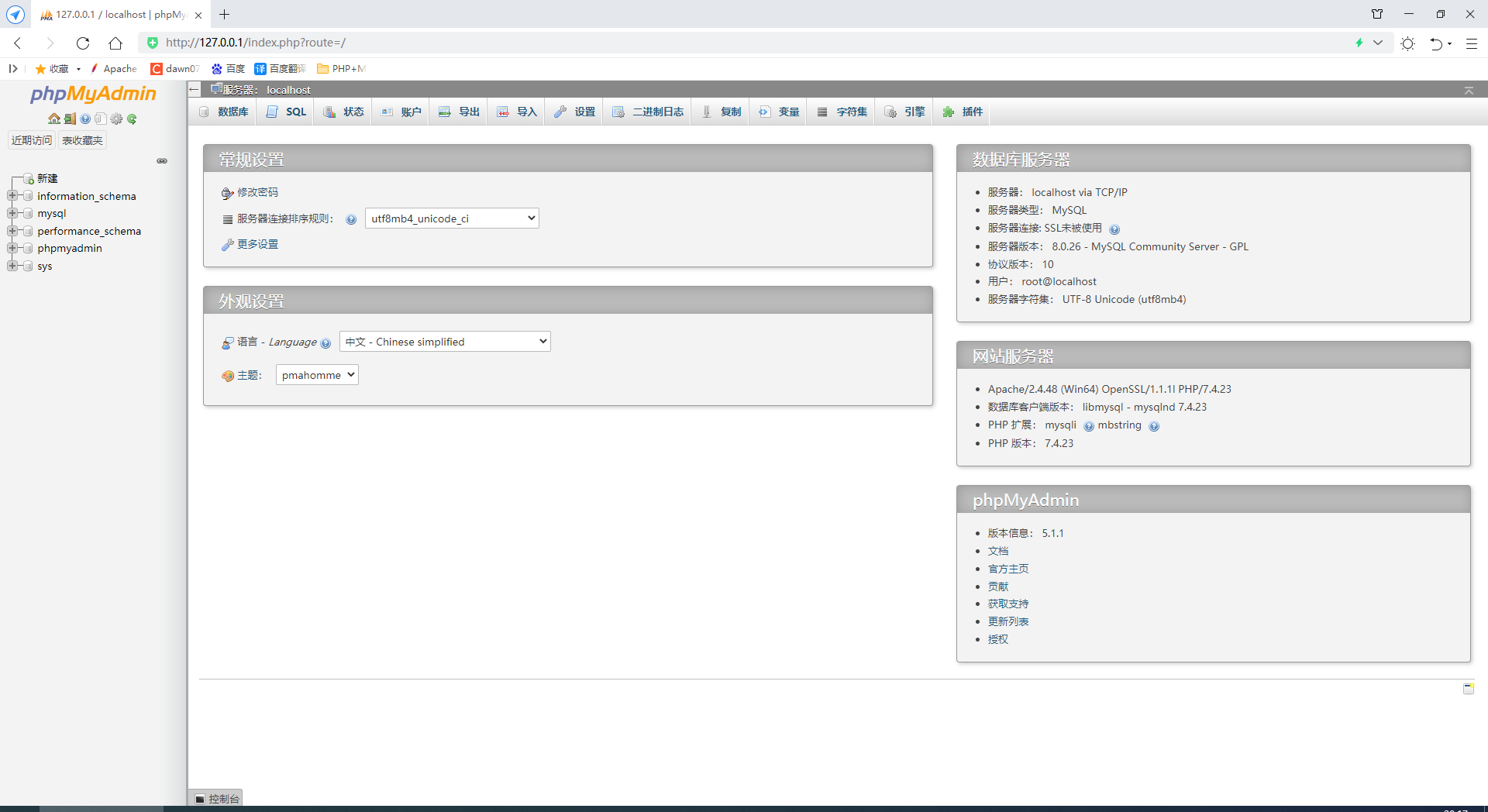
Task: Open new browser tab with plus button
Action: 225,14
